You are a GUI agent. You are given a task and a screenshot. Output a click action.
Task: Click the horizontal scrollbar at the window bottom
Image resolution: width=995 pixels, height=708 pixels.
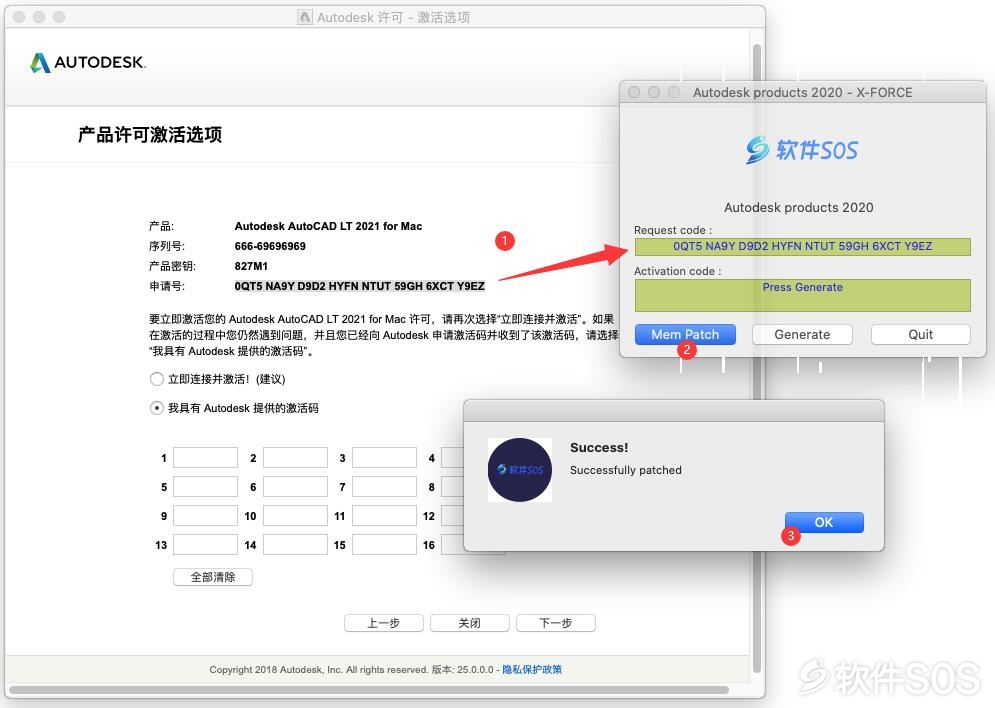(x=369, y=690)
